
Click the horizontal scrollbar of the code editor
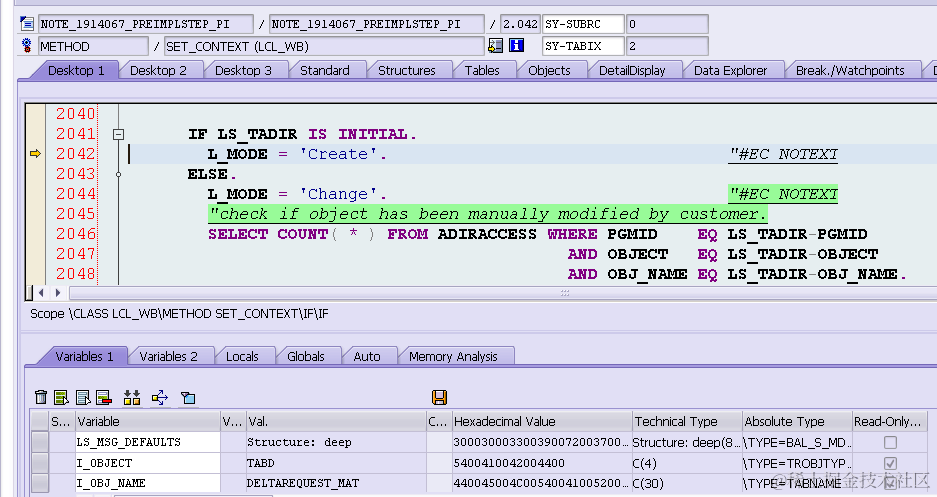click(x=502, y=293)
